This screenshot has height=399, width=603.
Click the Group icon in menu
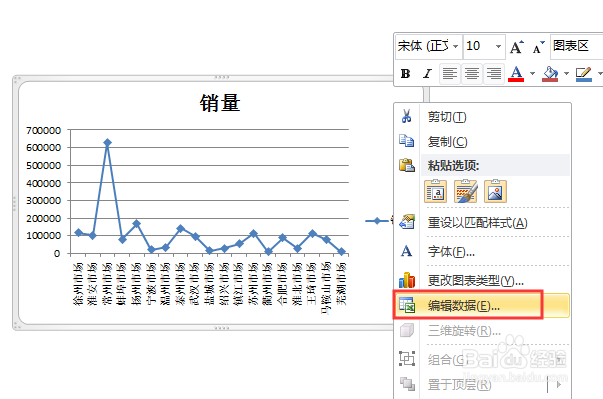[x=407, y=359]
